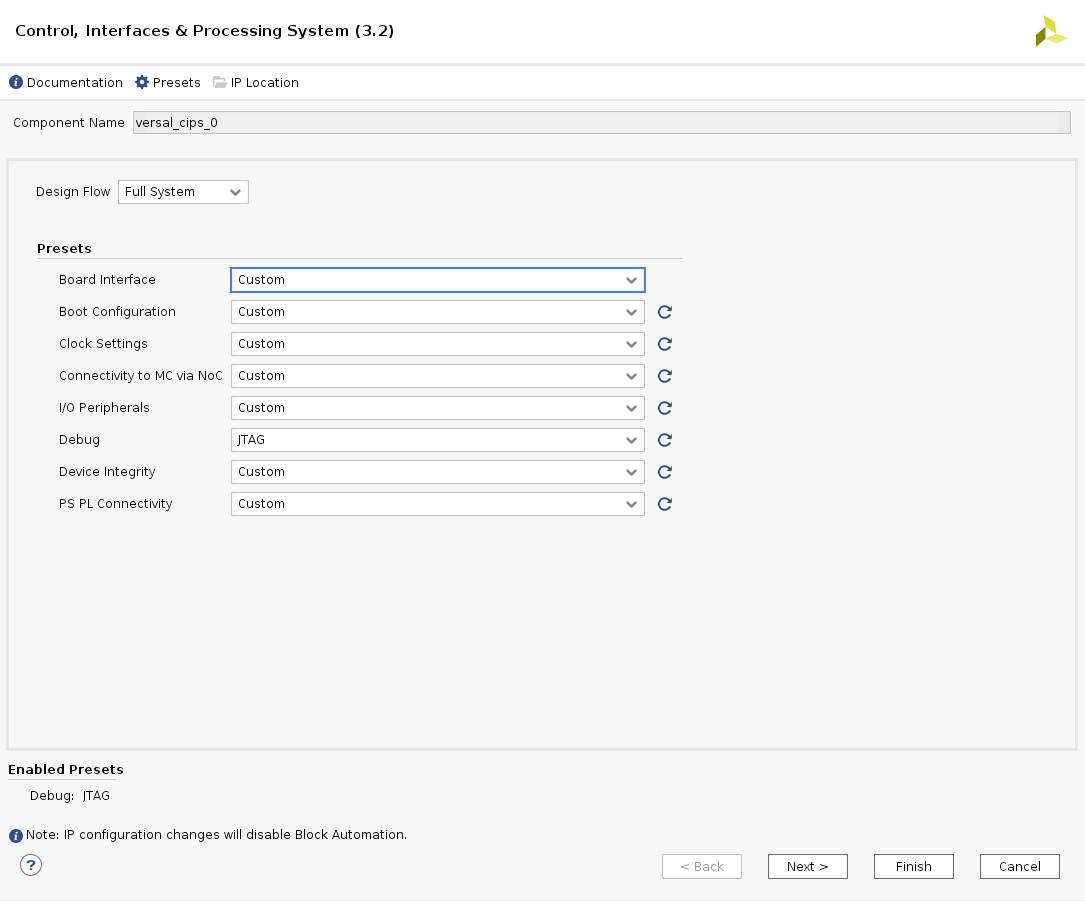Viewport: 1085px width, 901px height.
Task: Click reset icon for Device Integrity
Action: click(x=664, y=472)
